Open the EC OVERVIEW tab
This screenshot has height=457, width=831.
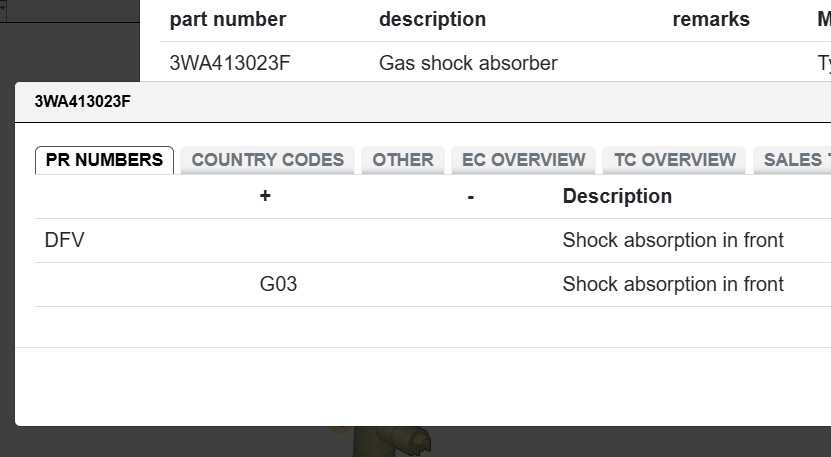point(523,160)
